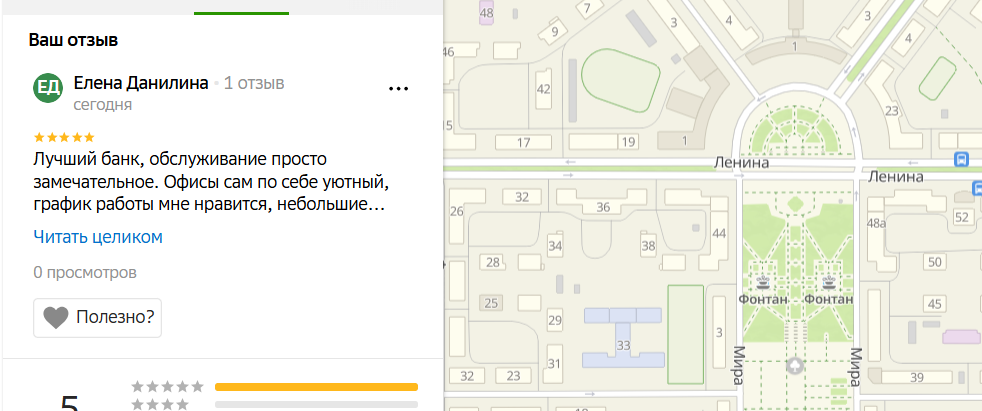Click house number 48а on the map
The height and width of the screenshot is (411, 982).
click(x=876, y=223)
